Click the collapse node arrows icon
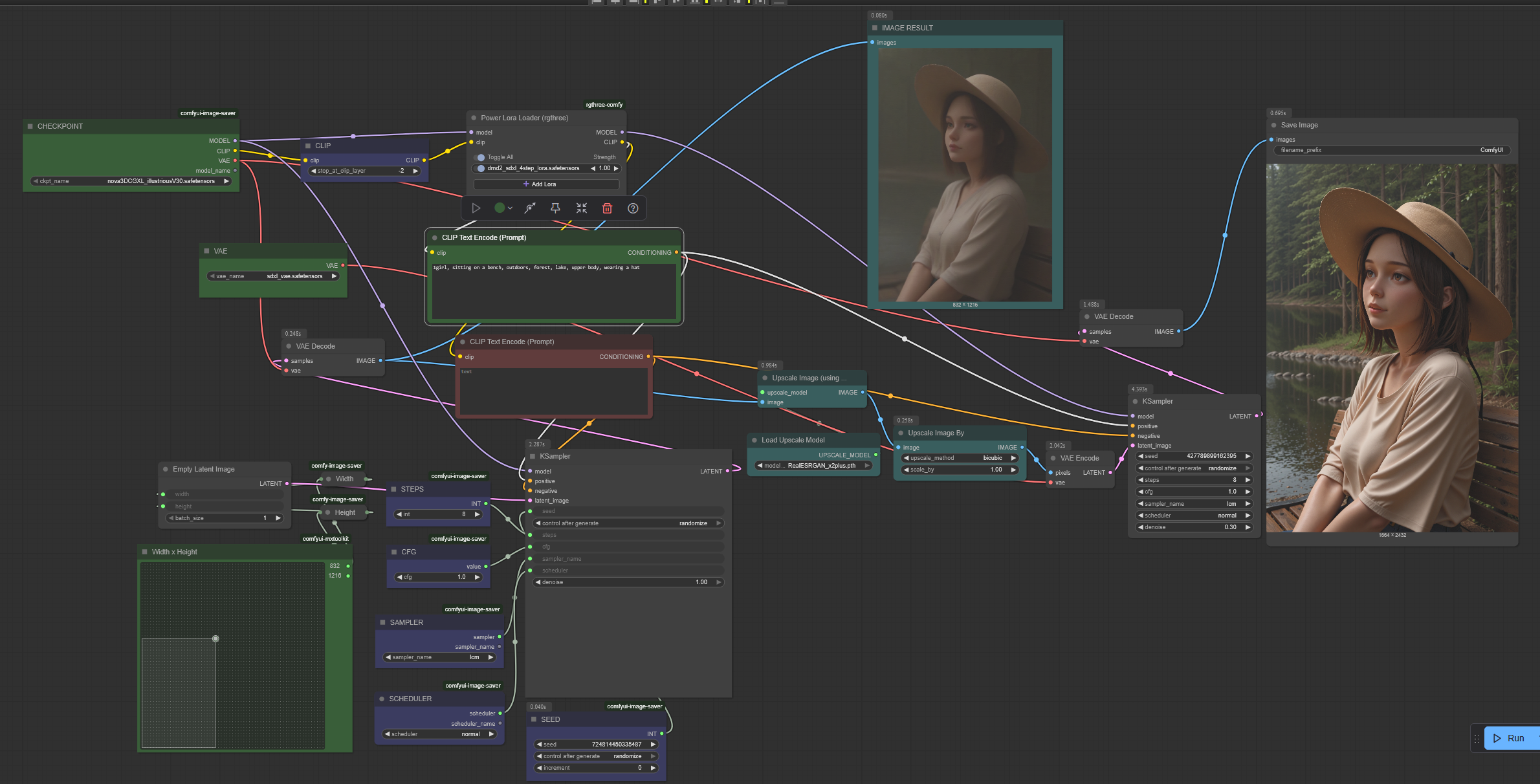The width and height of the screenshot is (1540, 784). click(x=581, y=208)
